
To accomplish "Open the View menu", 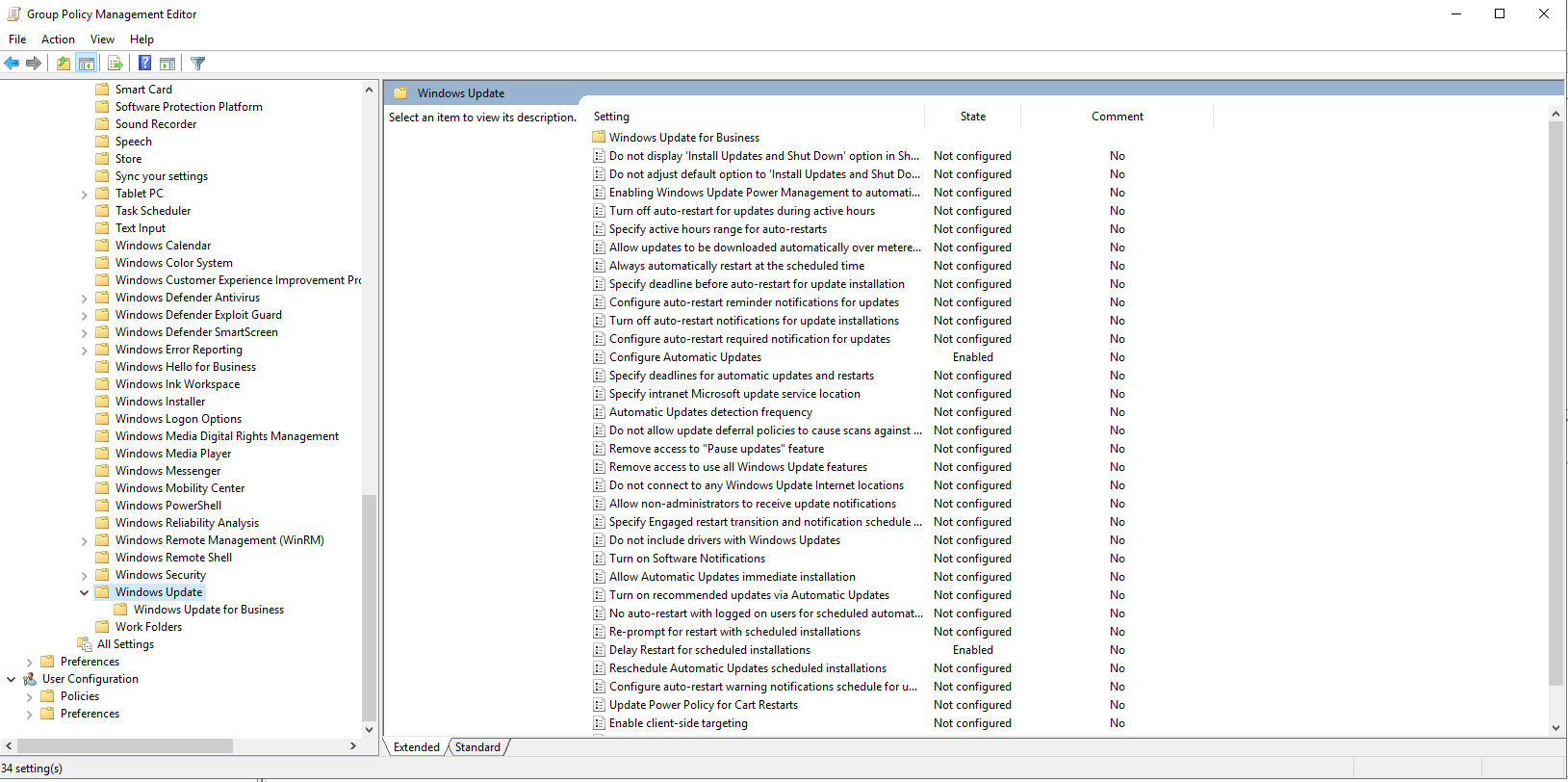I will point(102,39).
